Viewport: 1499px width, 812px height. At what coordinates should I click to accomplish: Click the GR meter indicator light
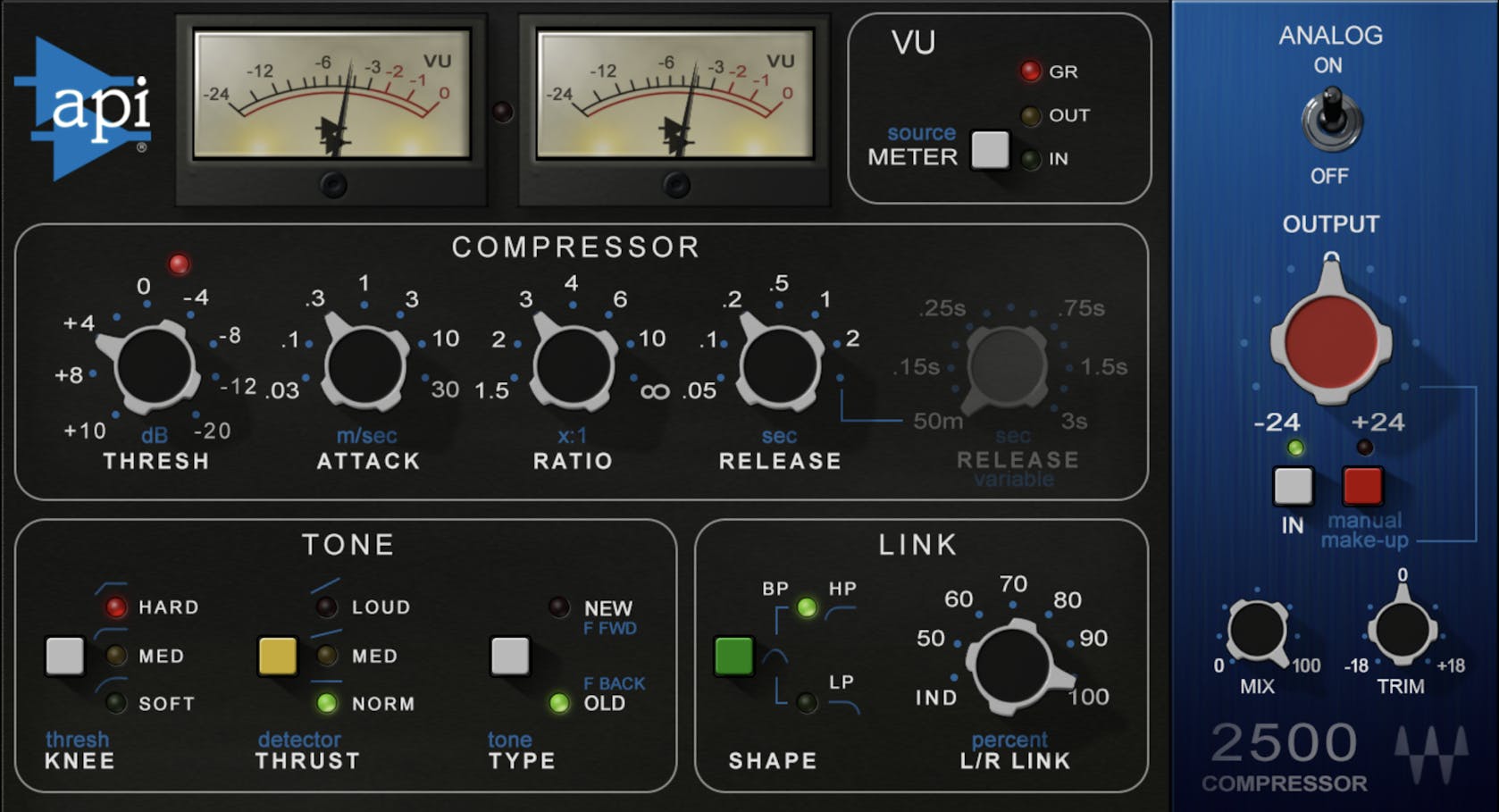click(1031, 70)
